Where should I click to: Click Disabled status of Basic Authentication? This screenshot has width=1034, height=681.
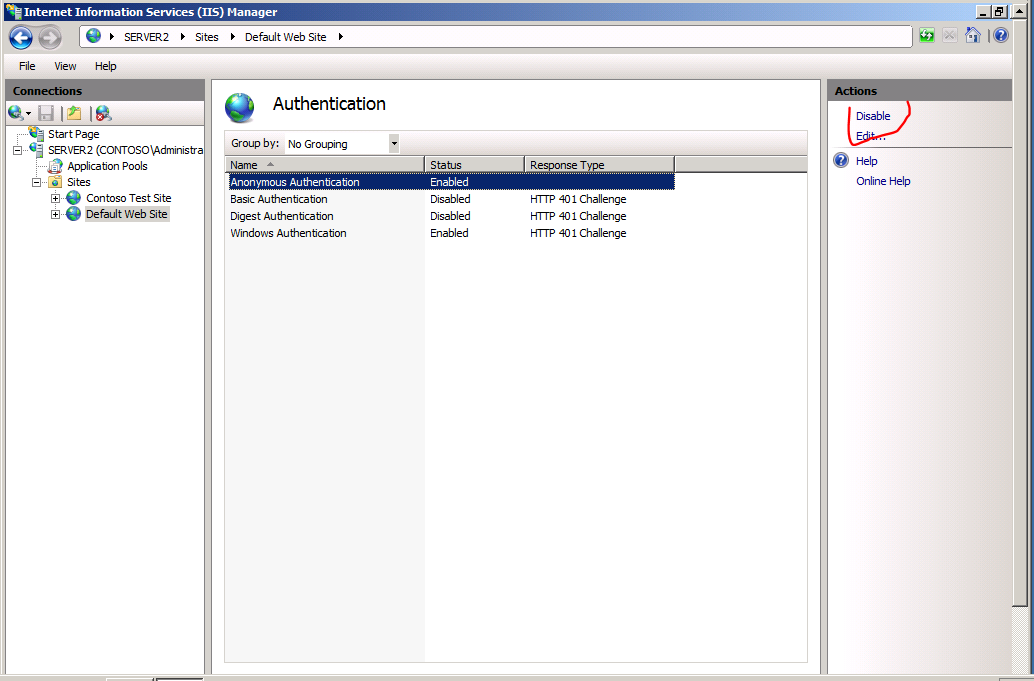tap(450, 199)
